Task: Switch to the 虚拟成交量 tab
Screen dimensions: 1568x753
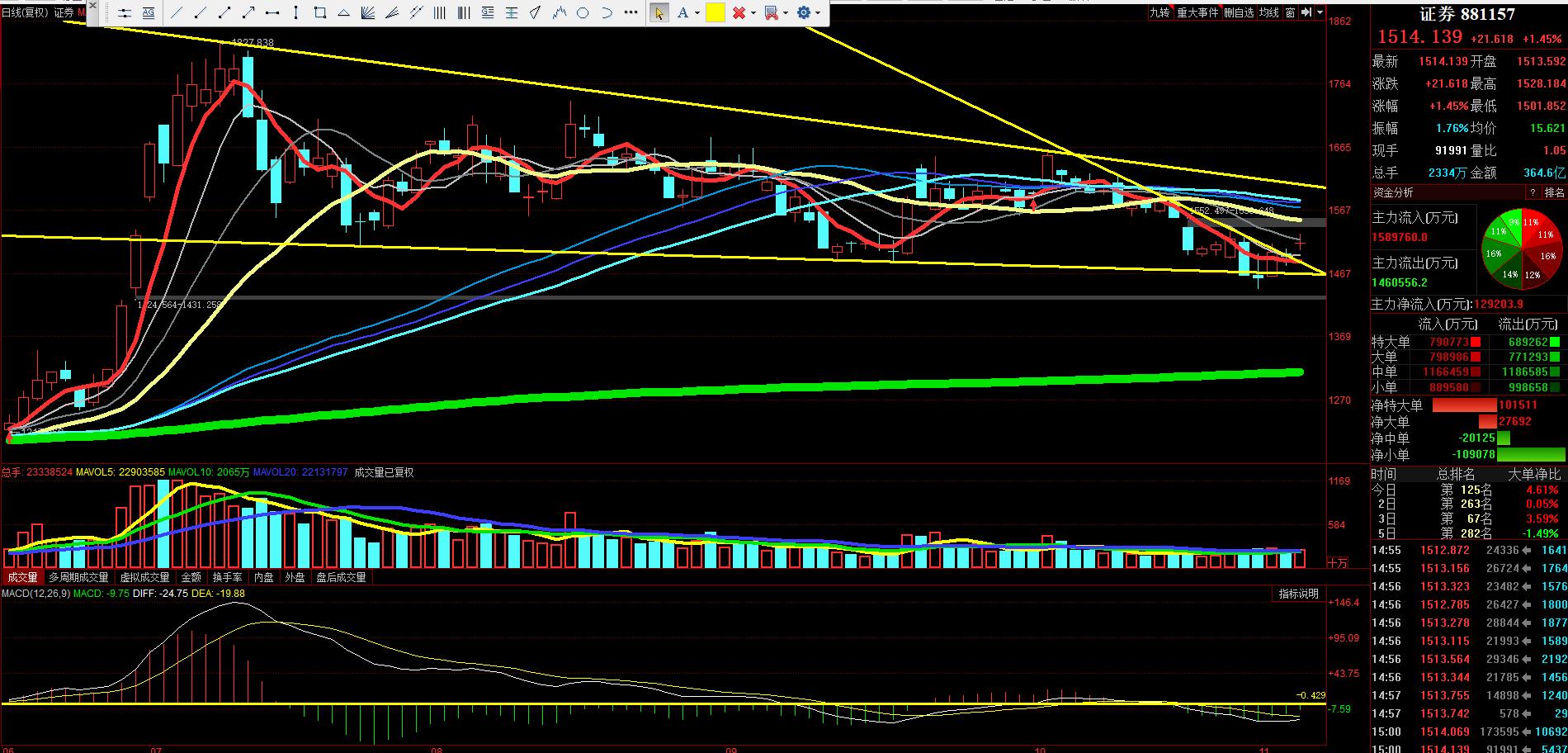Action: (x=144, y=577)
